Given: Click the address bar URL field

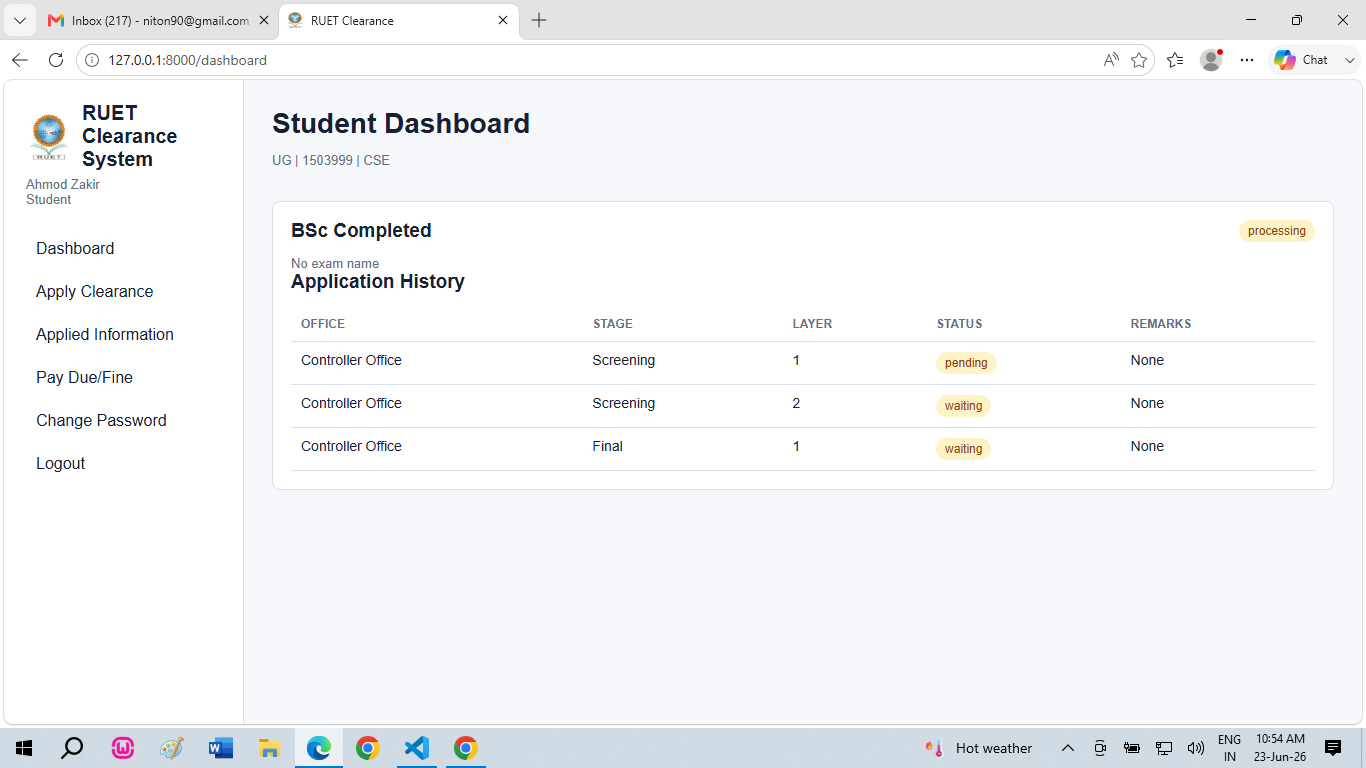Looking at the screenshot, I should tap(600, 60).
